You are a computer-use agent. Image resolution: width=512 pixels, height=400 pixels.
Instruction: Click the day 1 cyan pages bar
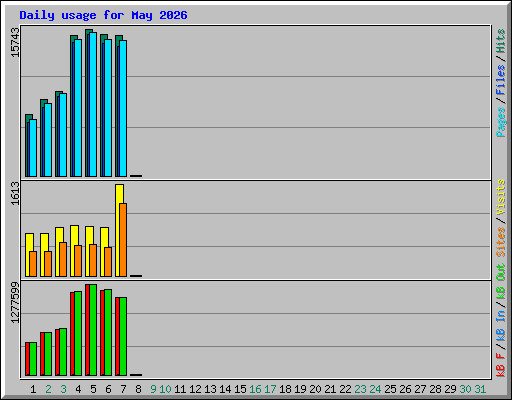[x=33, y=148]
